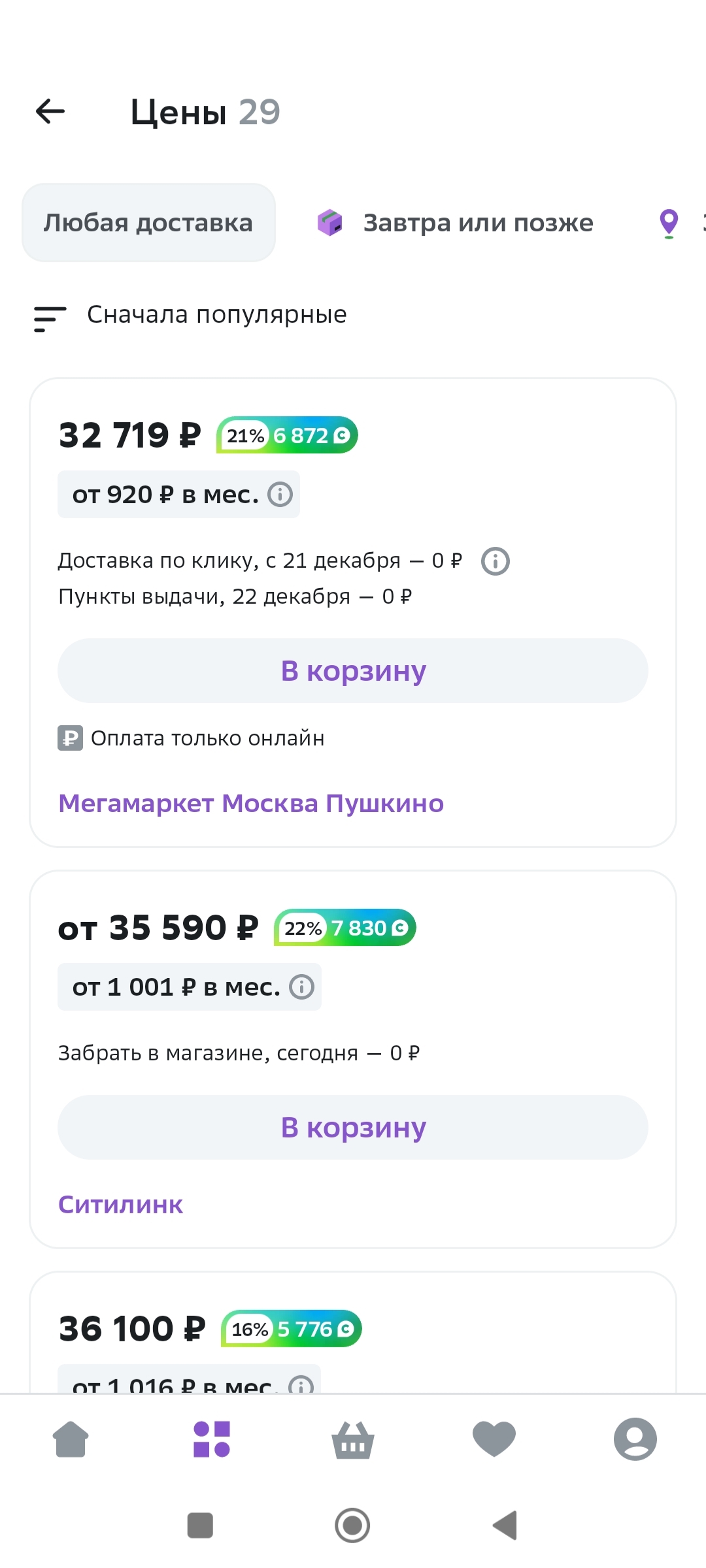Open the shopping basket icon
The height and width of the screenshot is (1568, 706).
(353, 1439)
